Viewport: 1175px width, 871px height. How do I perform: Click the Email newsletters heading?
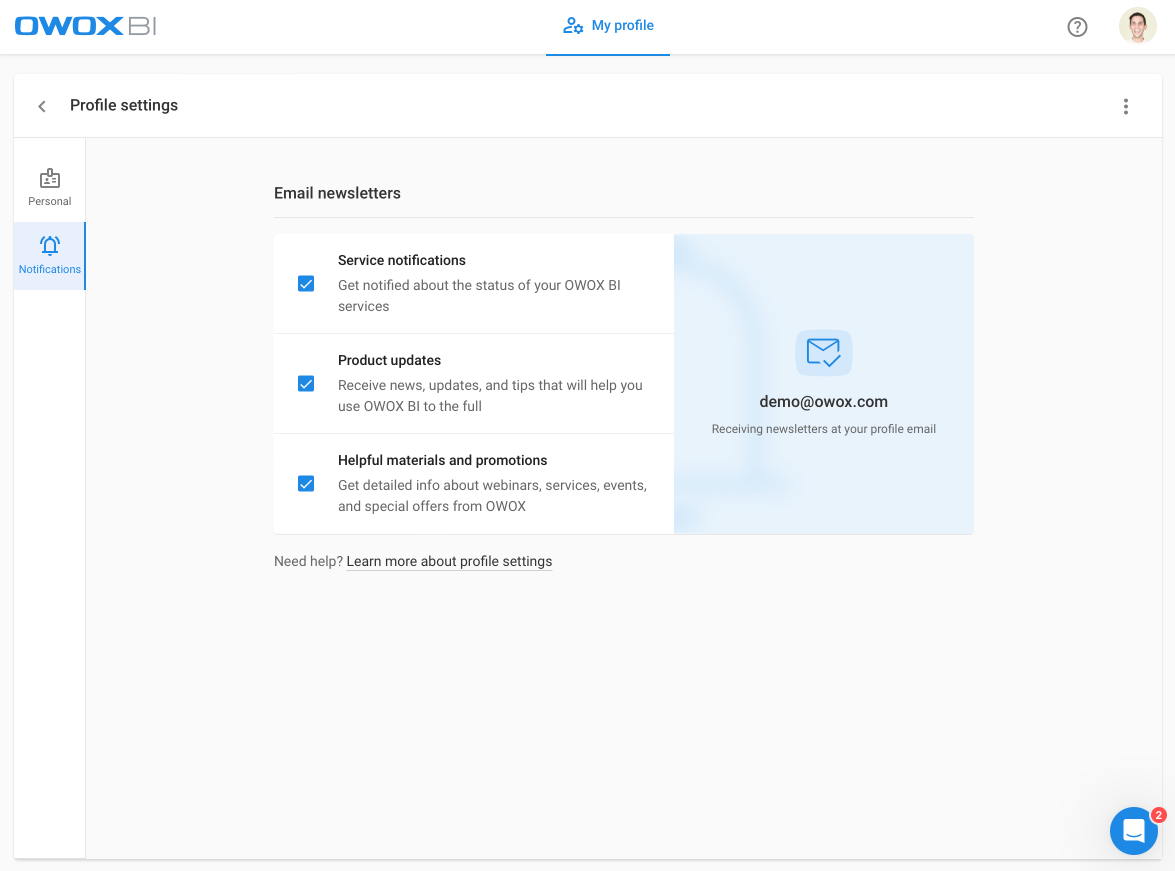337,193
